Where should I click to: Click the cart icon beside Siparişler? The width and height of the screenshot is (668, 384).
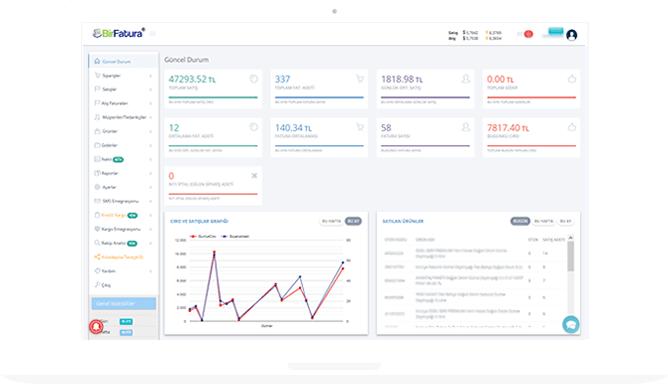pyautogui.click(x=97, y=75)
